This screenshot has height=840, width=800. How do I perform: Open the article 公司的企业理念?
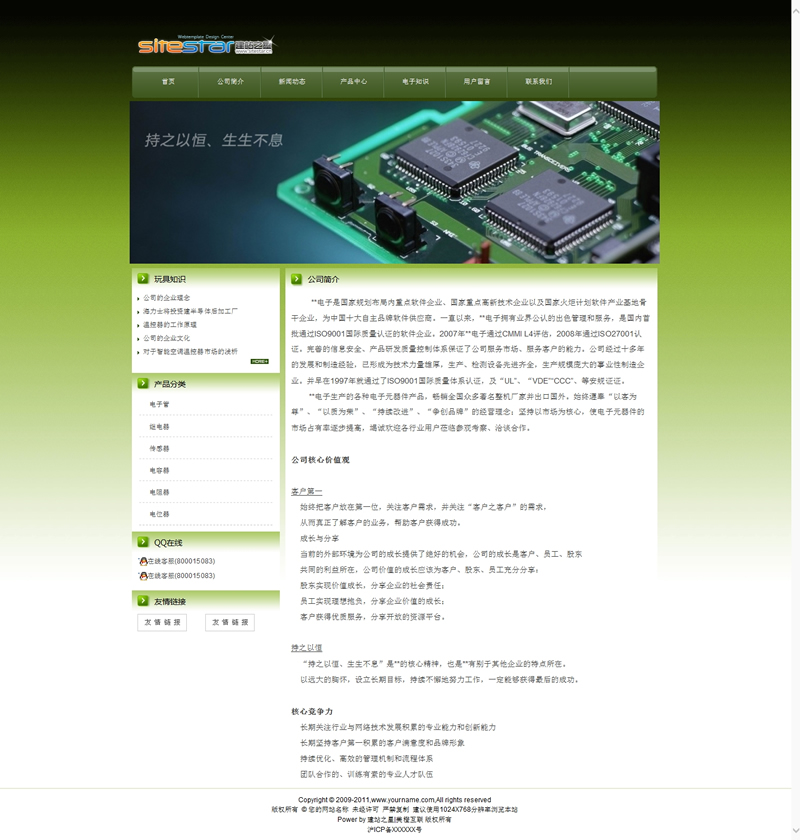pos(166,298)
